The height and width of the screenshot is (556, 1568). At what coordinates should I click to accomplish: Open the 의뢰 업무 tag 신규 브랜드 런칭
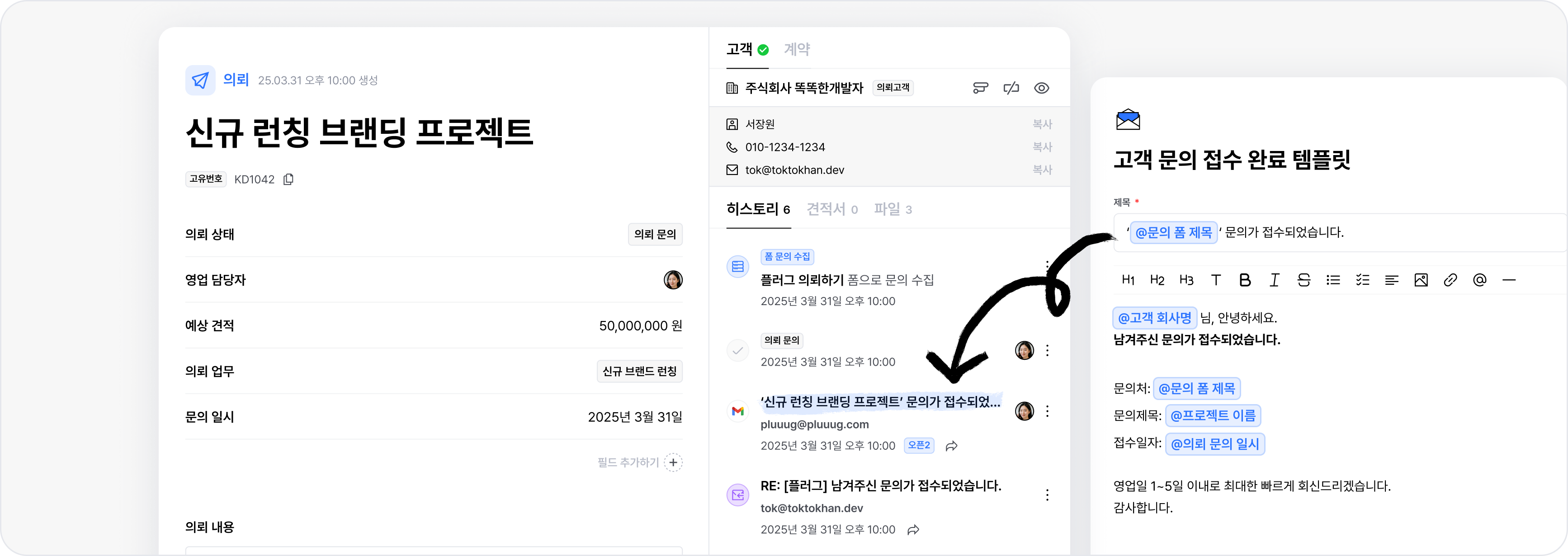pyautogui.click(x=639, y=371)
